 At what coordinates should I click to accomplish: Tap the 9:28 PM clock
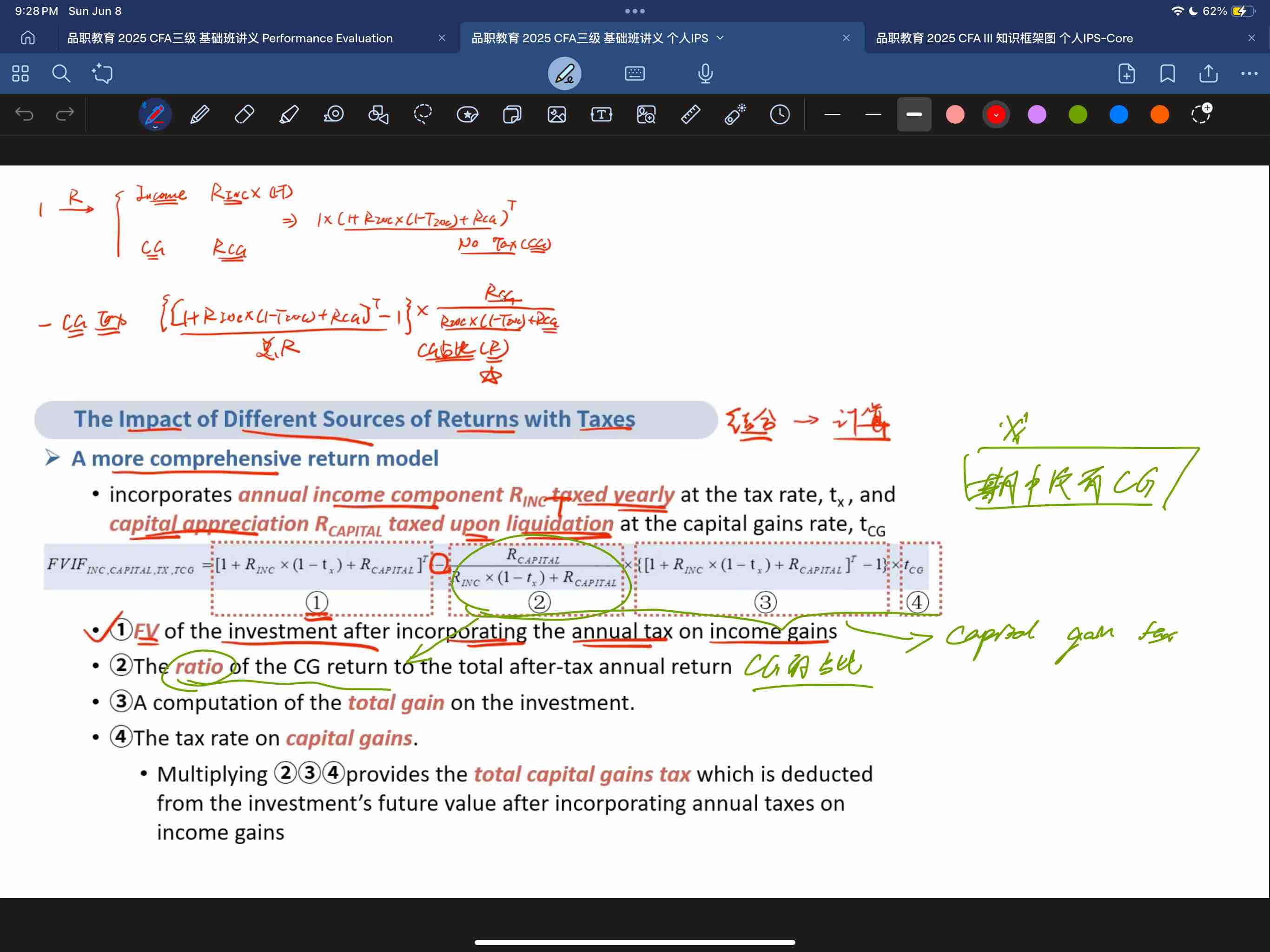coord(36,11)
